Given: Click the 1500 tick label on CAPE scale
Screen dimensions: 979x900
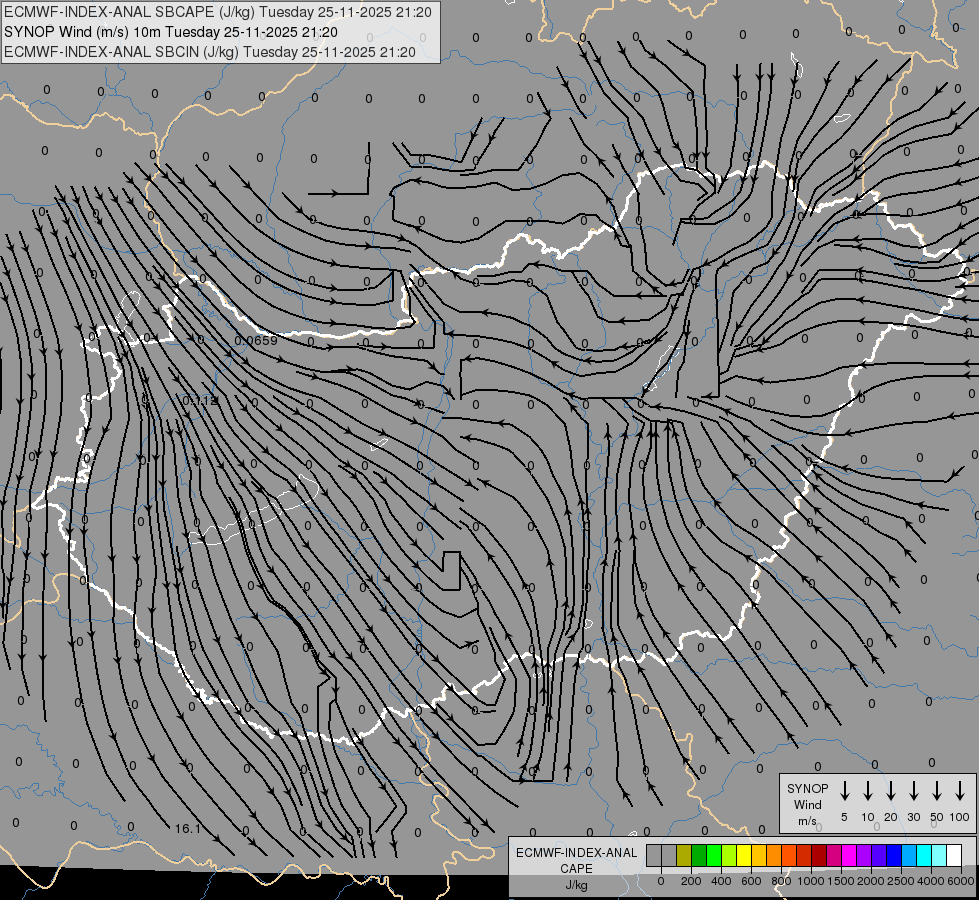Looking at the screenshot, I should 841,881.
